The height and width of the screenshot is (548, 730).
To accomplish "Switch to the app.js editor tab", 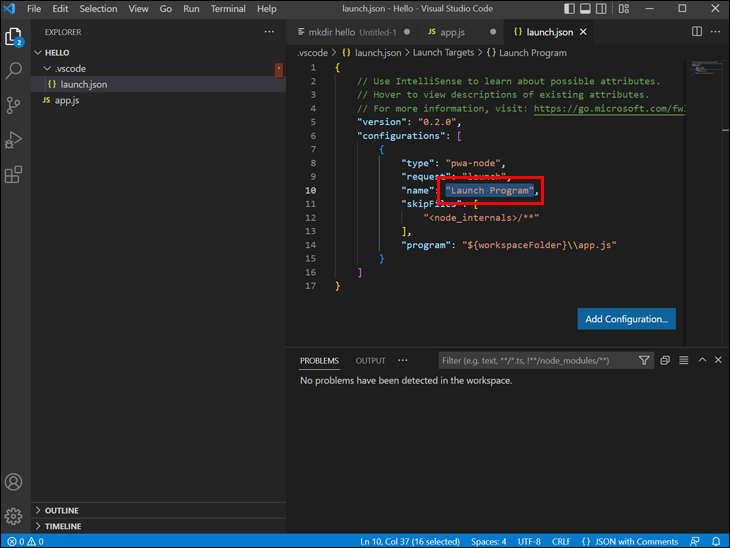I will click(x=452, y=32).
